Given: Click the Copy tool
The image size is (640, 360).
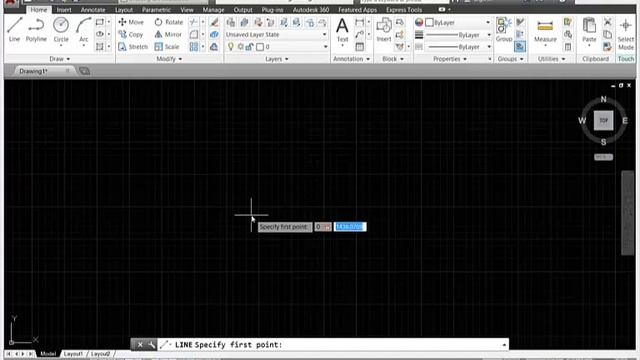Looking at the screenshot, I should (131, 35).
